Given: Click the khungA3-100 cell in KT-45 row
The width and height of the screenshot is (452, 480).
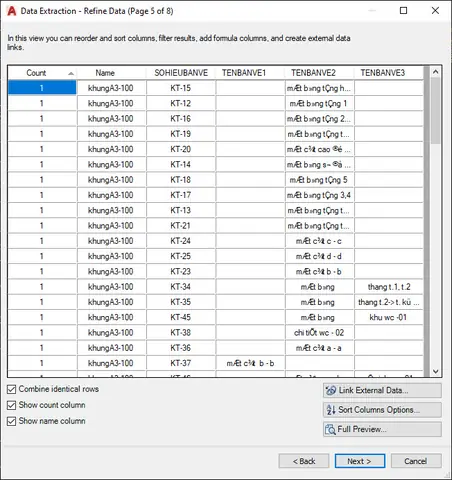Looking at the screenshot, I should tap(111, 317).
